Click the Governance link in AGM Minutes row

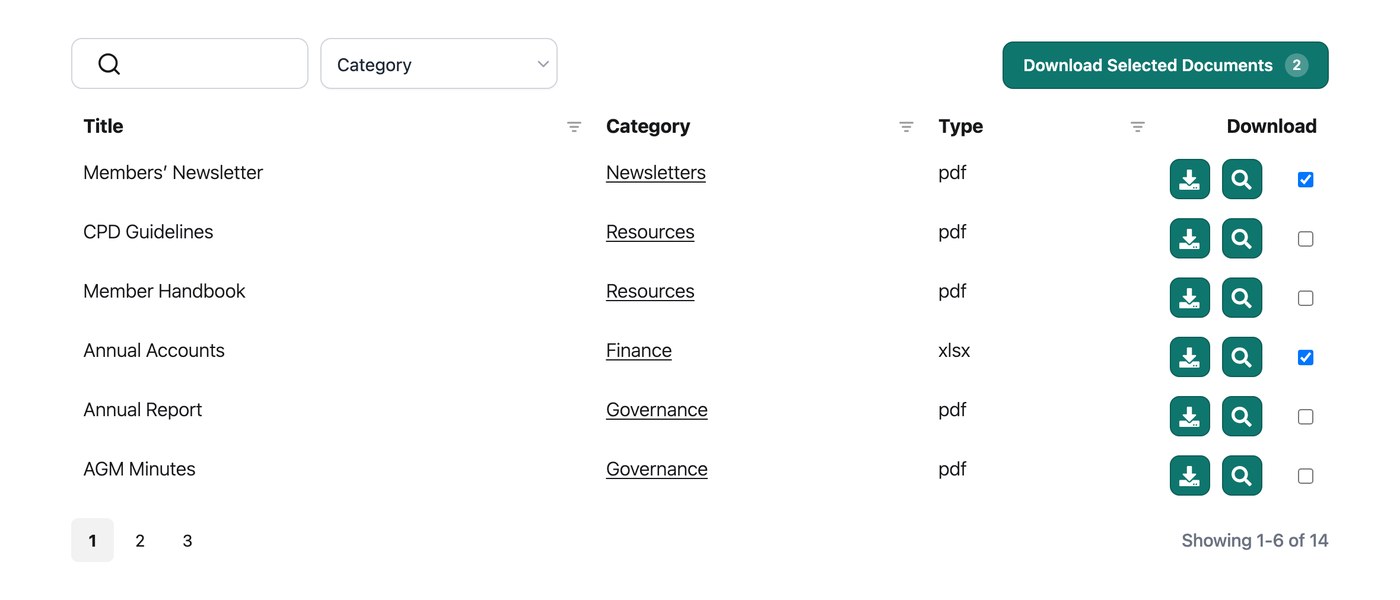657,469
